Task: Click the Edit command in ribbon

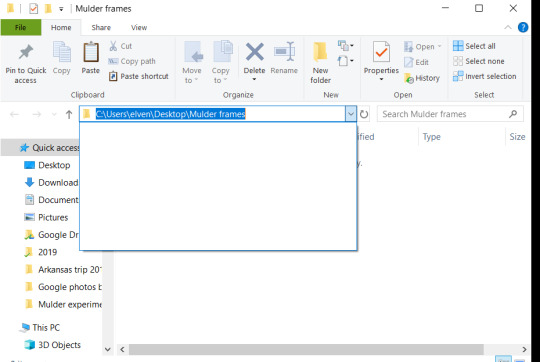Action: click(417, 62)
